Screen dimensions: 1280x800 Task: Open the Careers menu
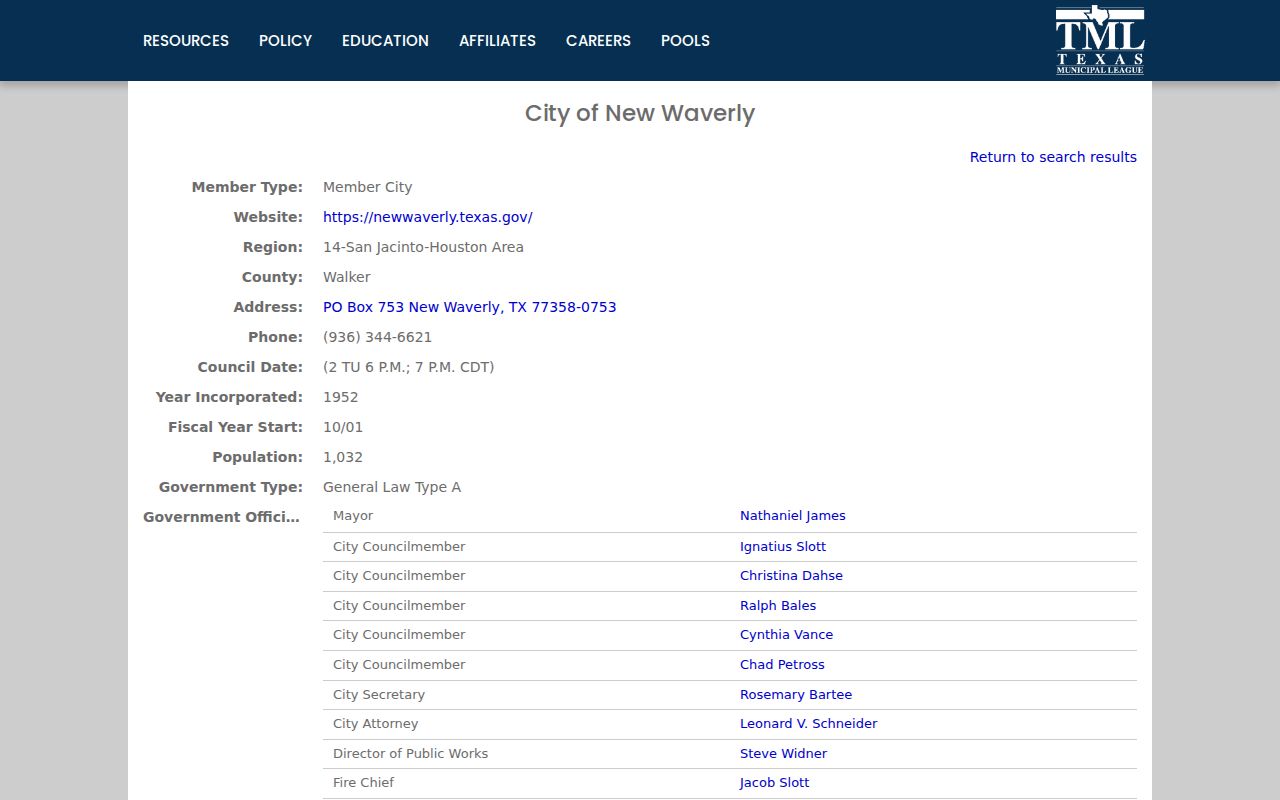598,41
